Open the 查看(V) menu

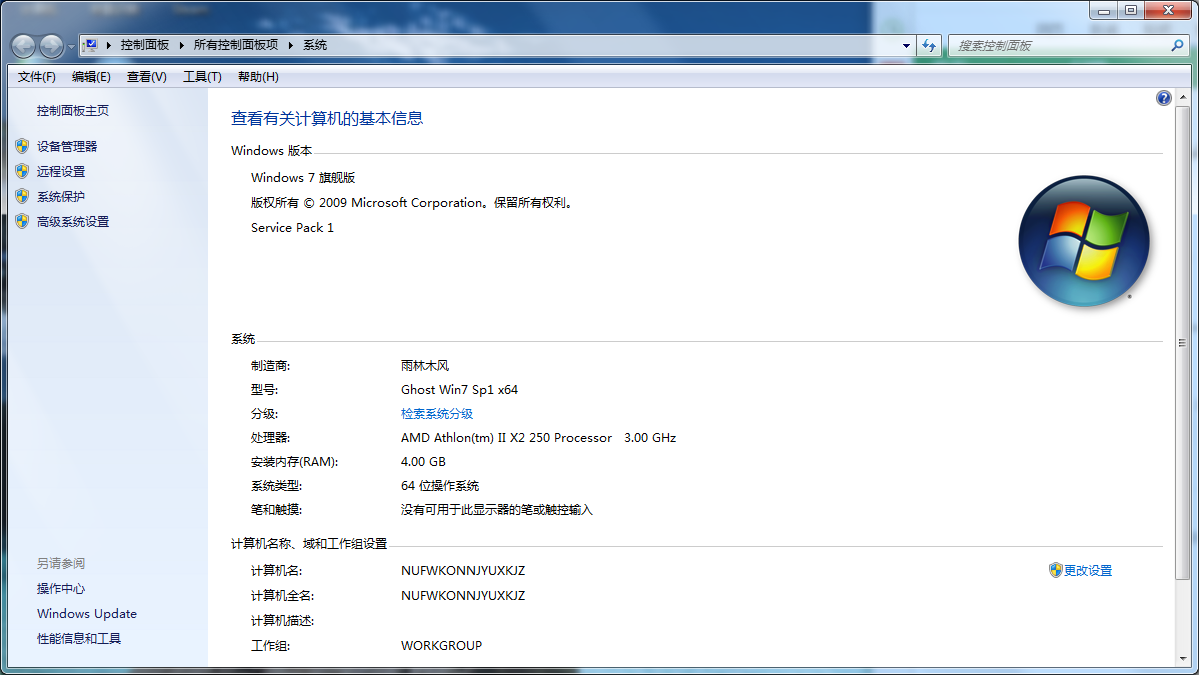pyautogui.click(x=147, y=76)
